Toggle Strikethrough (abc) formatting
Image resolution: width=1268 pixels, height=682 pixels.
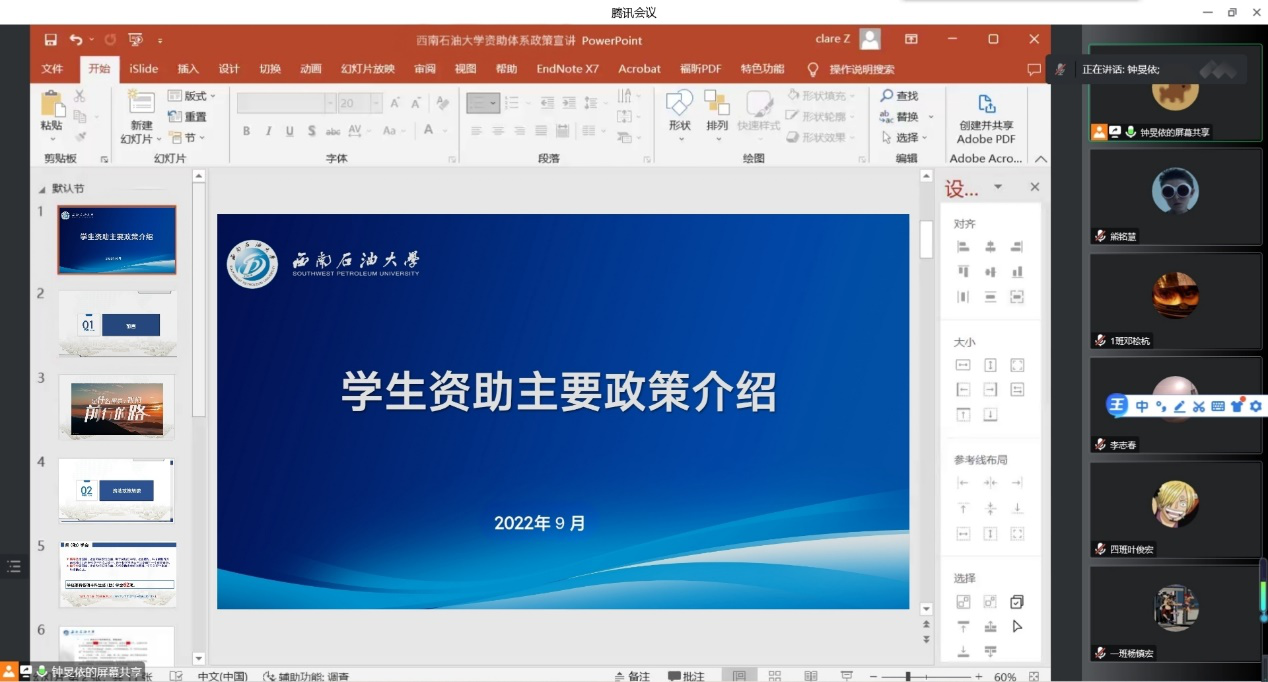coord(333,131)
